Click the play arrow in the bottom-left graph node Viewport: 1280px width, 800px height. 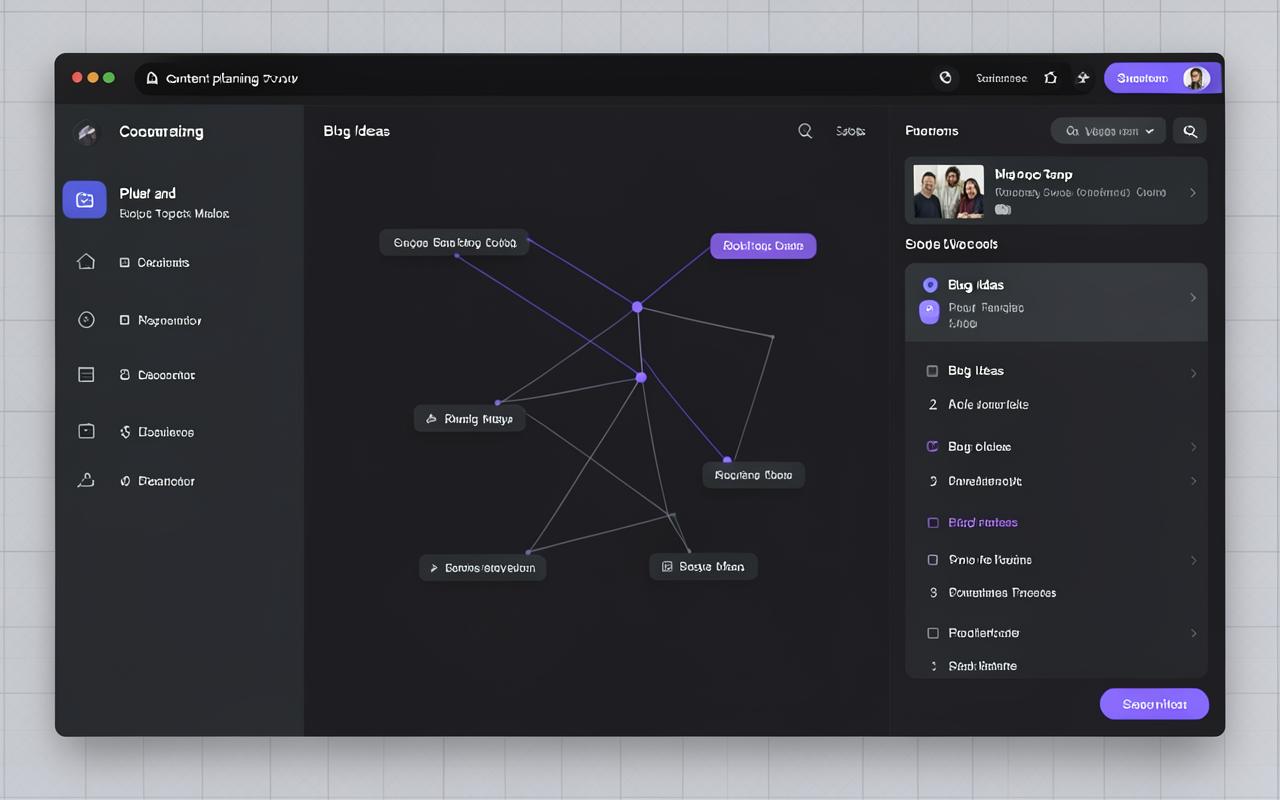[x=434, y=568]
